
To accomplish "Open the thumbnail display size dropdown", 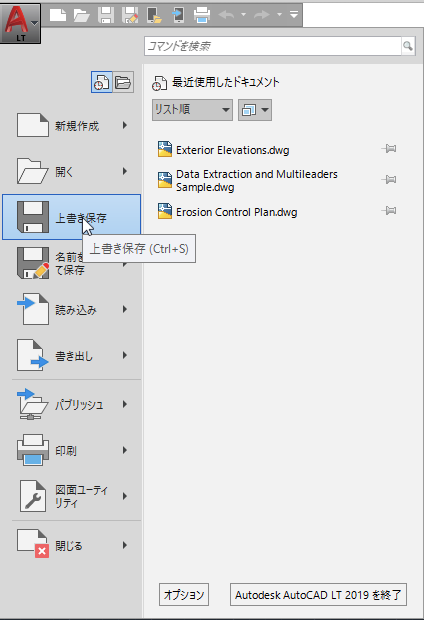I will tap(255, 110).
